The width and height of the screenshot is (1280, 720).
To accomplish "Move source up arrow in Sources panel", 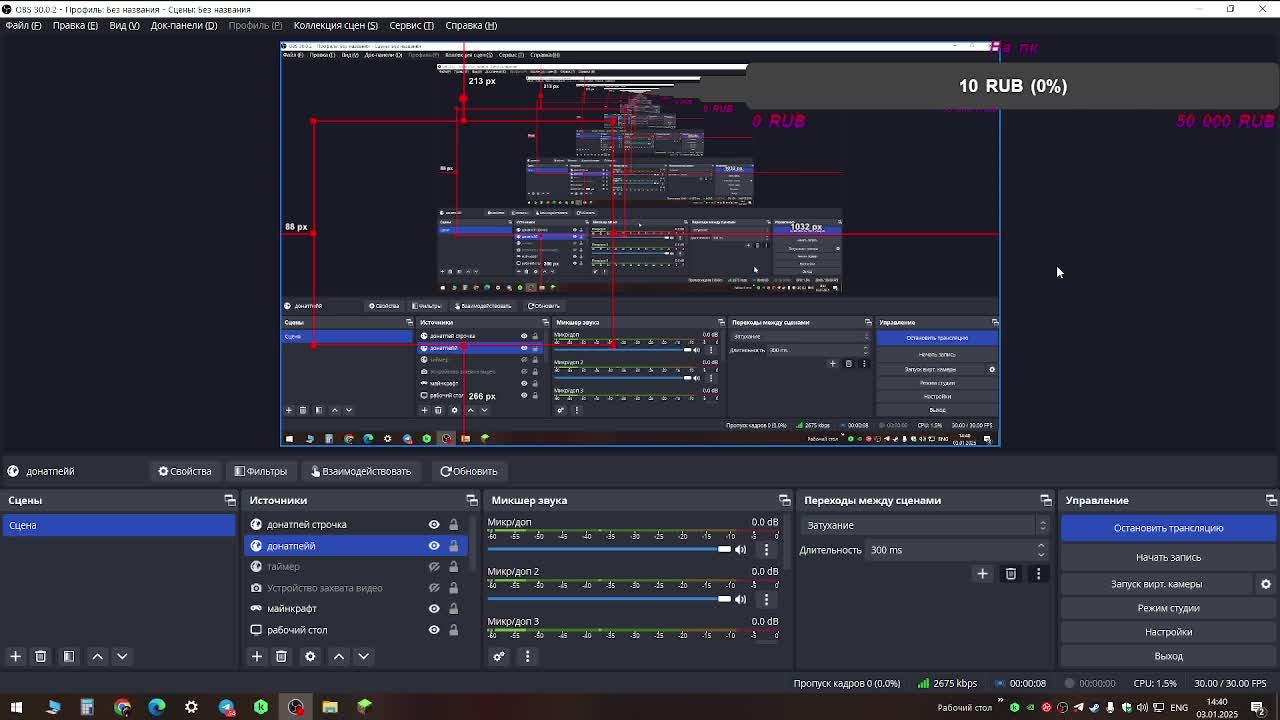I will [x=339, y=656].
